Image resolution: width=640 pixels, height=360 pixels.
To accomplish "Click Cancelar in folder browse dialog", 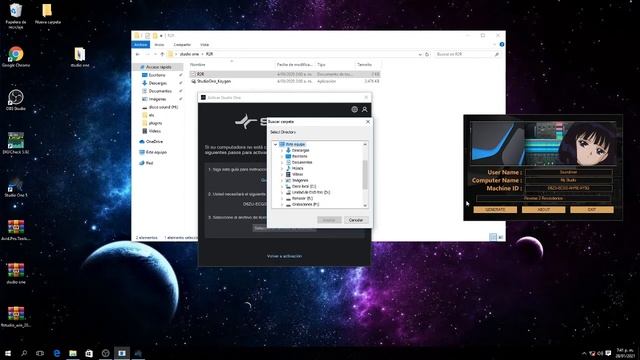I will (x=356, y=220).
